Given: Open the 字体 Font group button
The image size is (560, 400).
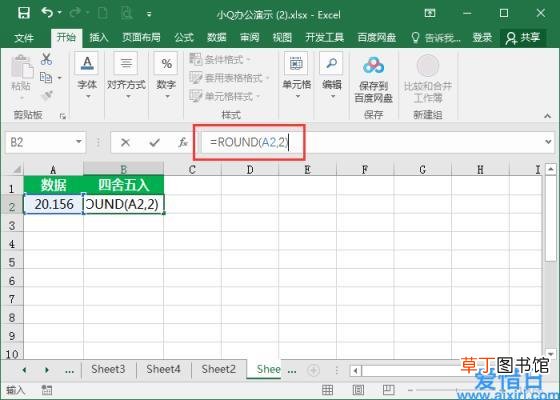Looking at the screenshot, I should tap(87, 76).
